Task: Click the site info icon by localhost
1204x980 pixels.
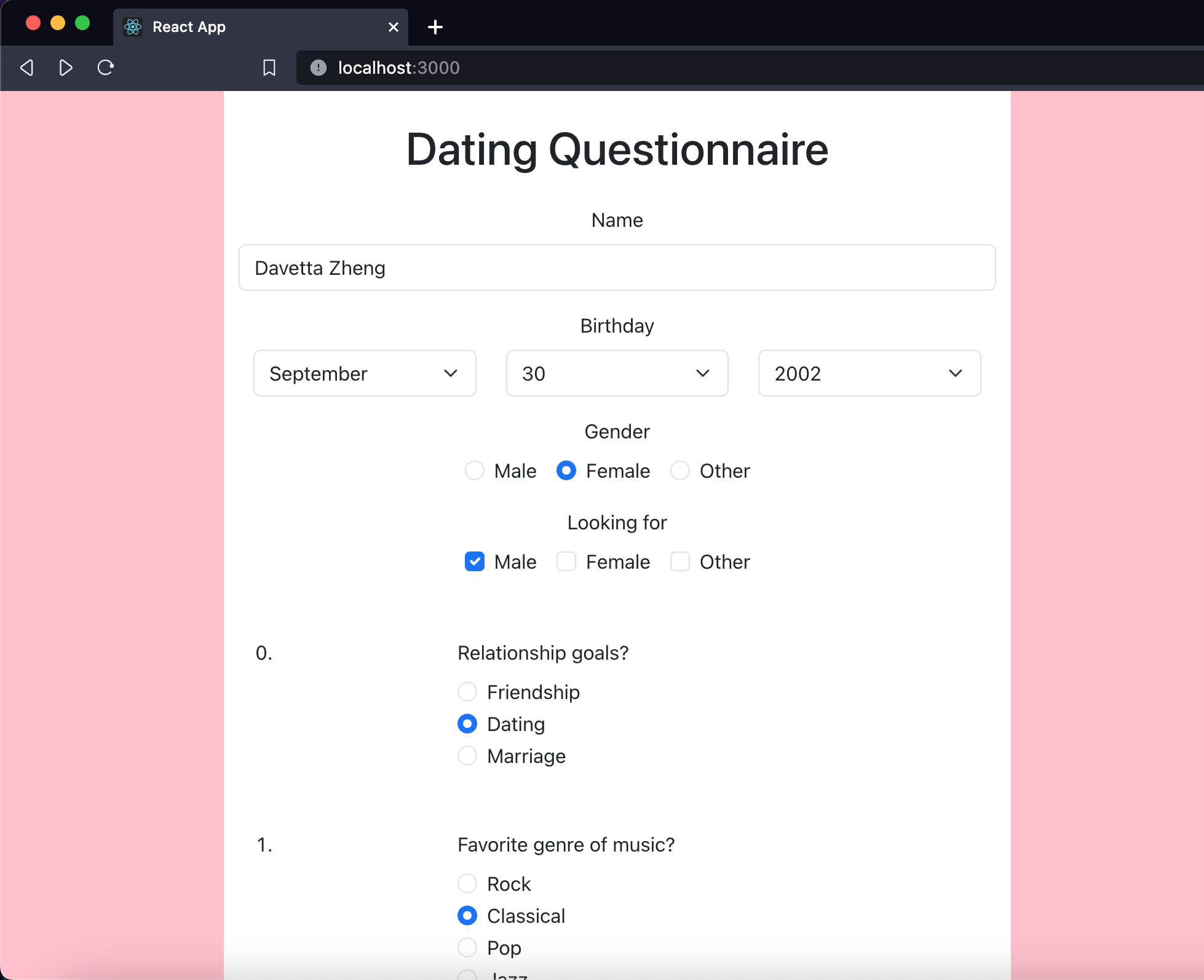Action: click(318, 68)
